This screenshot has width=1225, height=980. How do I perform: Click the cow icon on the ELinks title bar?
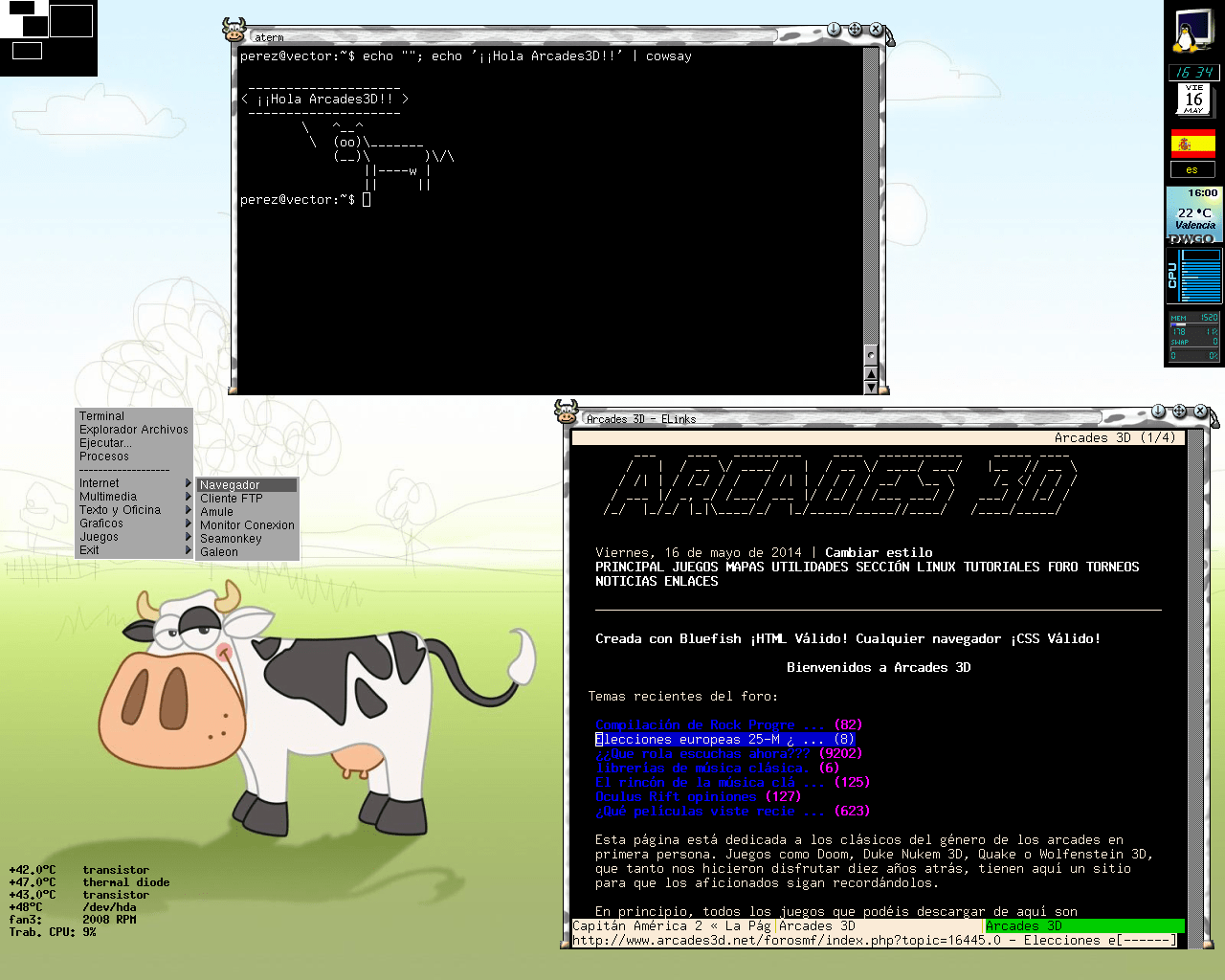point(567,412)
